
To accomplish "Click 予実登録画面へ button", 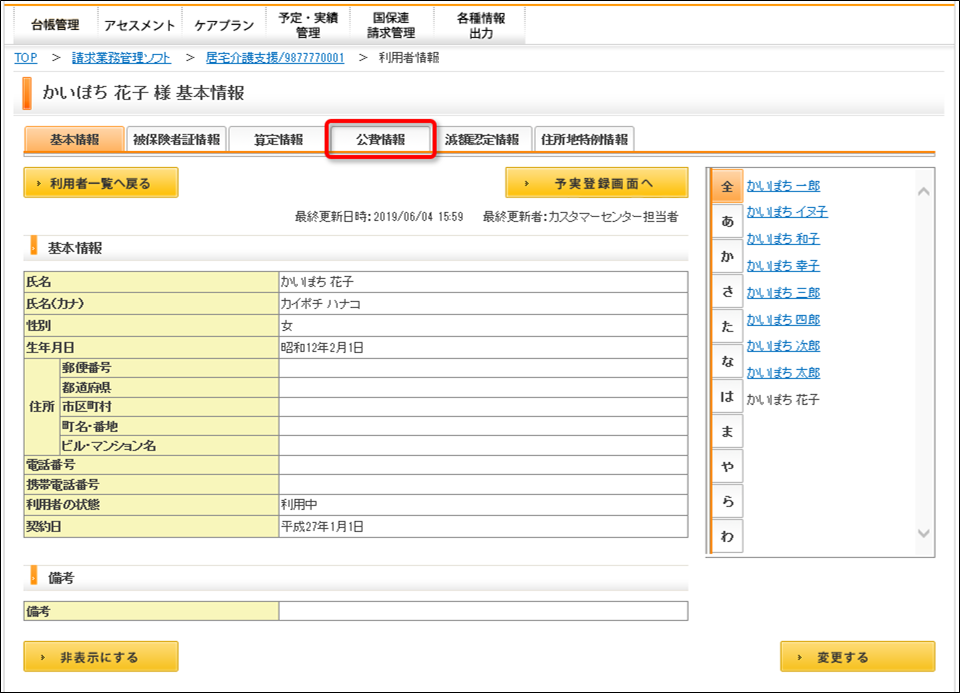I will (x=597, y=183).
